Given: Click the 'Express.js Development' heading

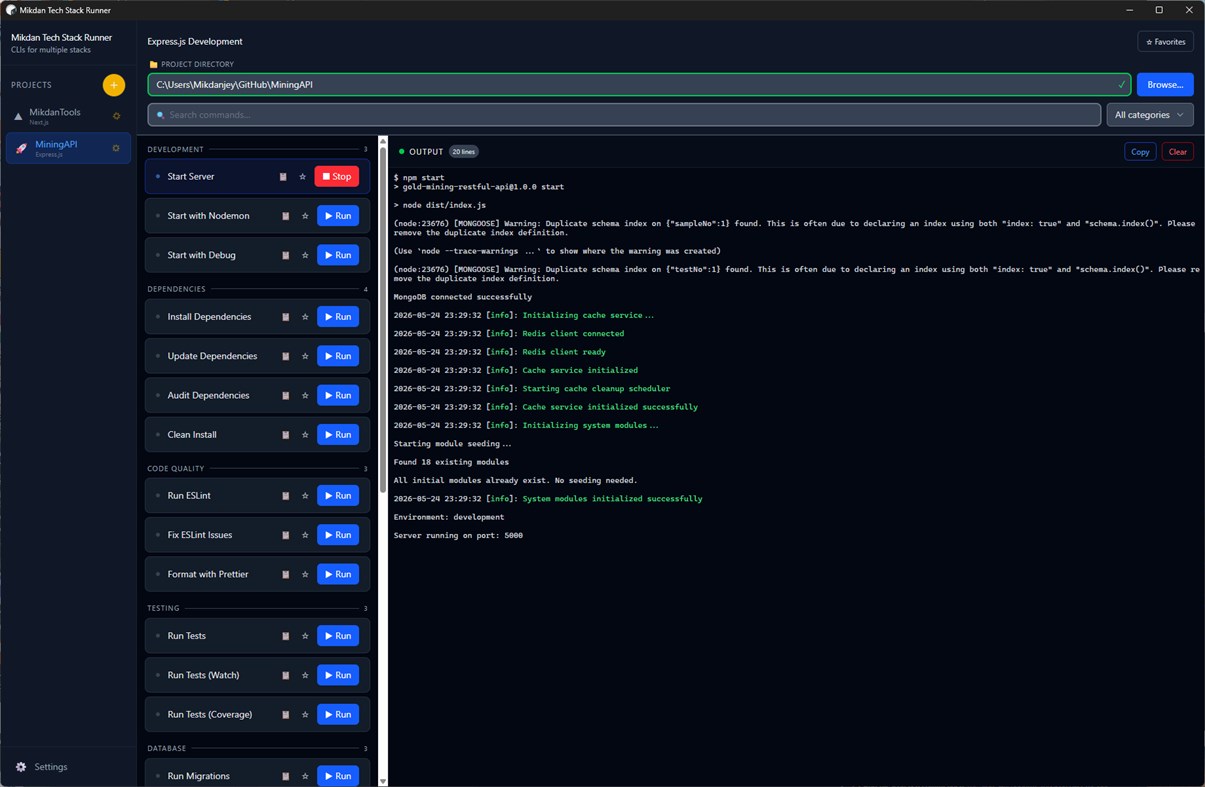Looking at the screenshot, I should tap(195, 42).
